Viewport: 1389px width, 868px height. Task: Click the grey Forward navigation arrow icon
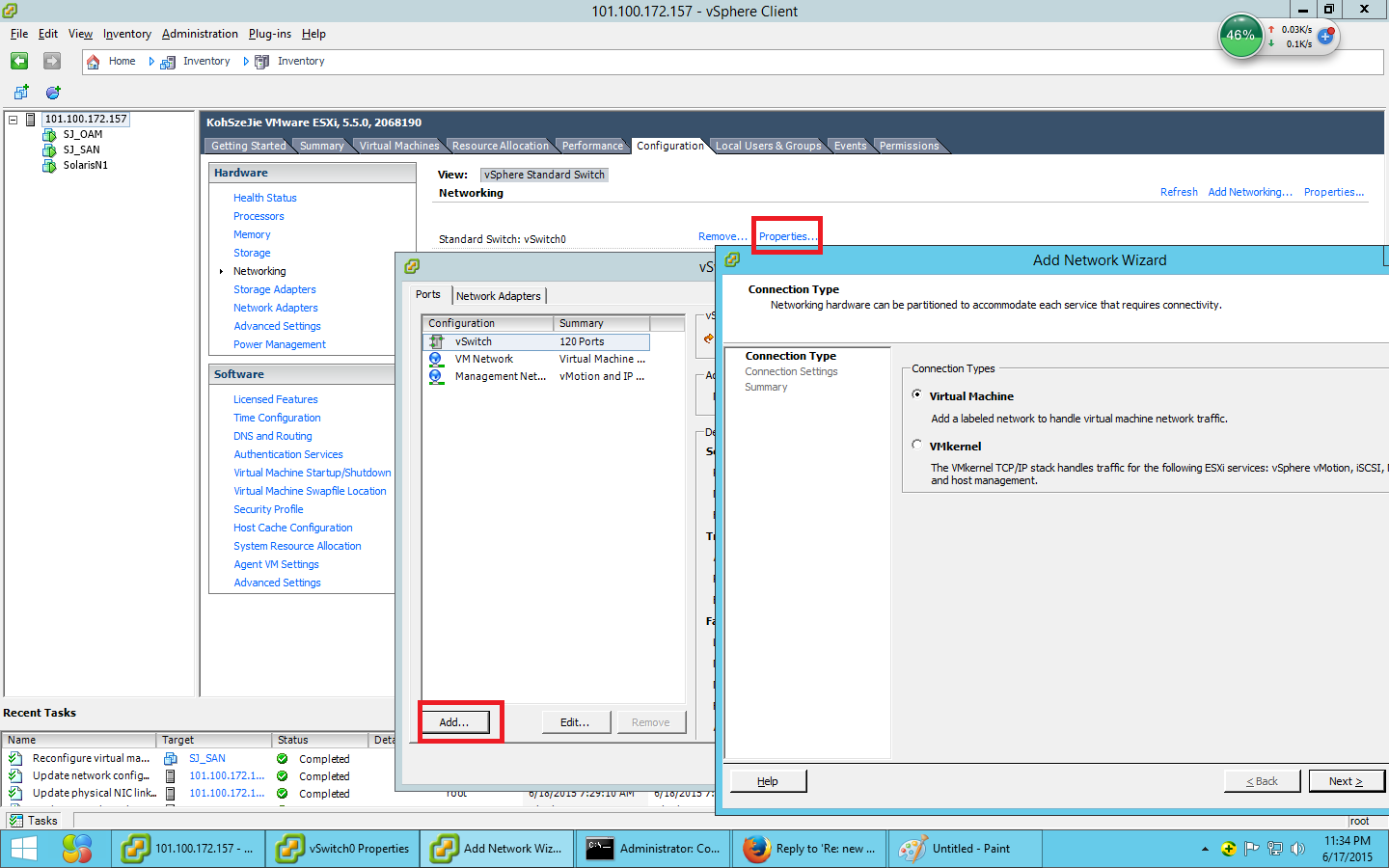pyautogui.click(x=52, y=61)
